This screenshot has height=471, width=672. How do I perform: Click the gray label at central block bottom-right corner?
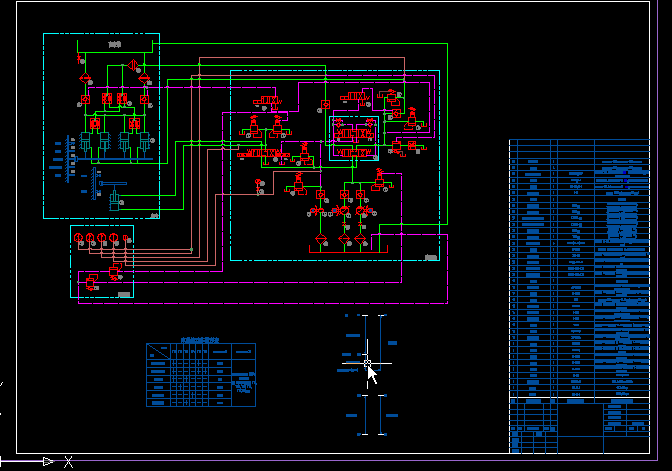point(431,257)
